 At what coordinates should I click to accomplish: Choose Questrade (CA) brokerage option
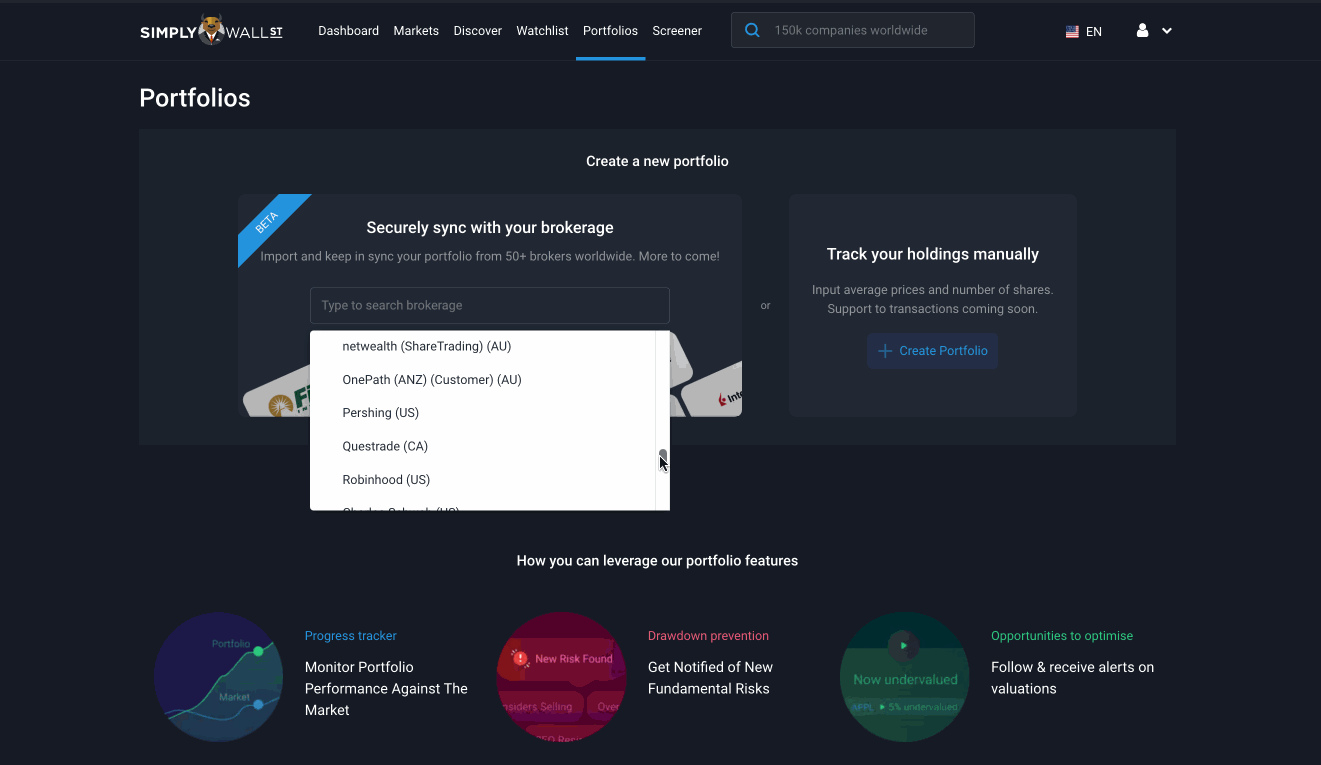385,446
